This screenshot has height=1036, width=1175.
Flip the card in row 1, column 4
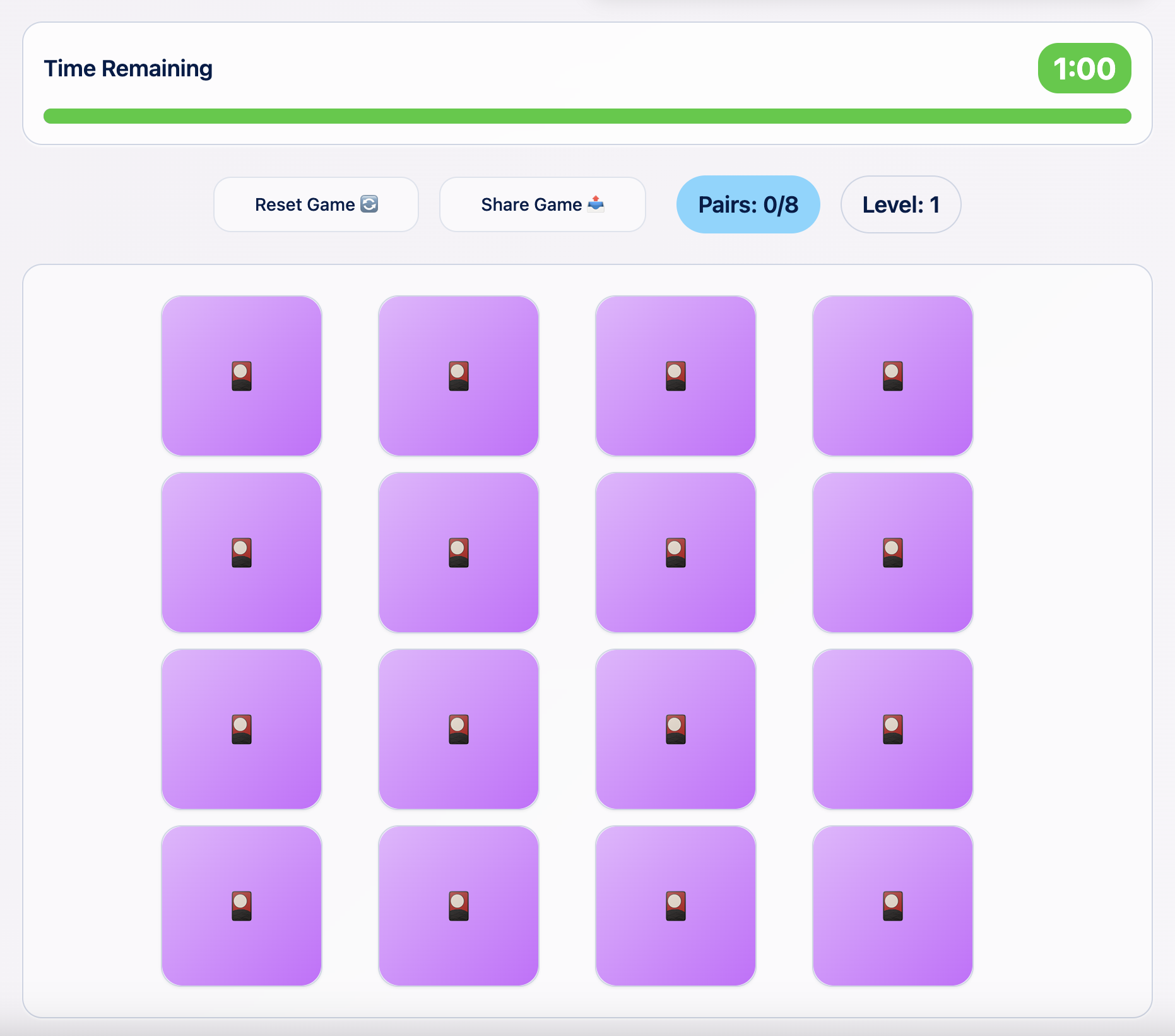pos(893,376)
